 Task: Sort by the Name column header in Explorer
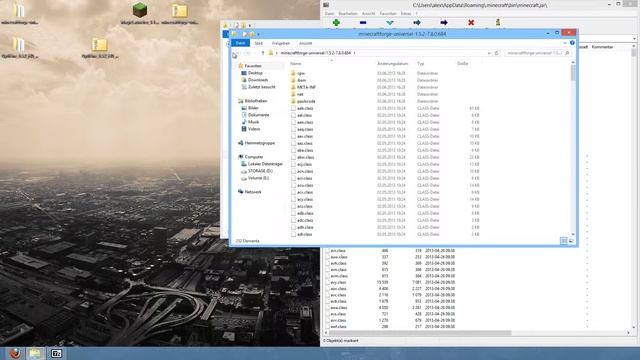(x=296, y=64)
